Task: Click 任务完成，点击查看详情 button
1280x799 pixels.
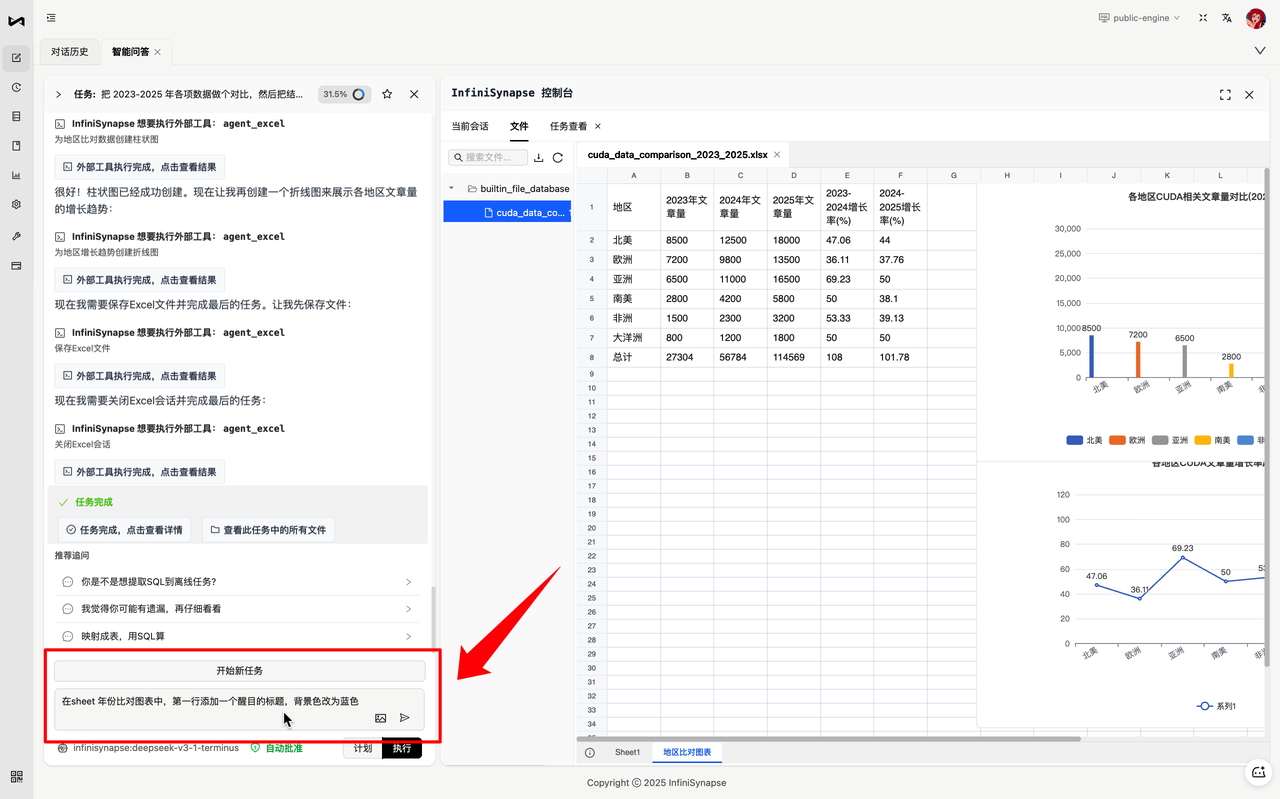Action: [125, 530]
